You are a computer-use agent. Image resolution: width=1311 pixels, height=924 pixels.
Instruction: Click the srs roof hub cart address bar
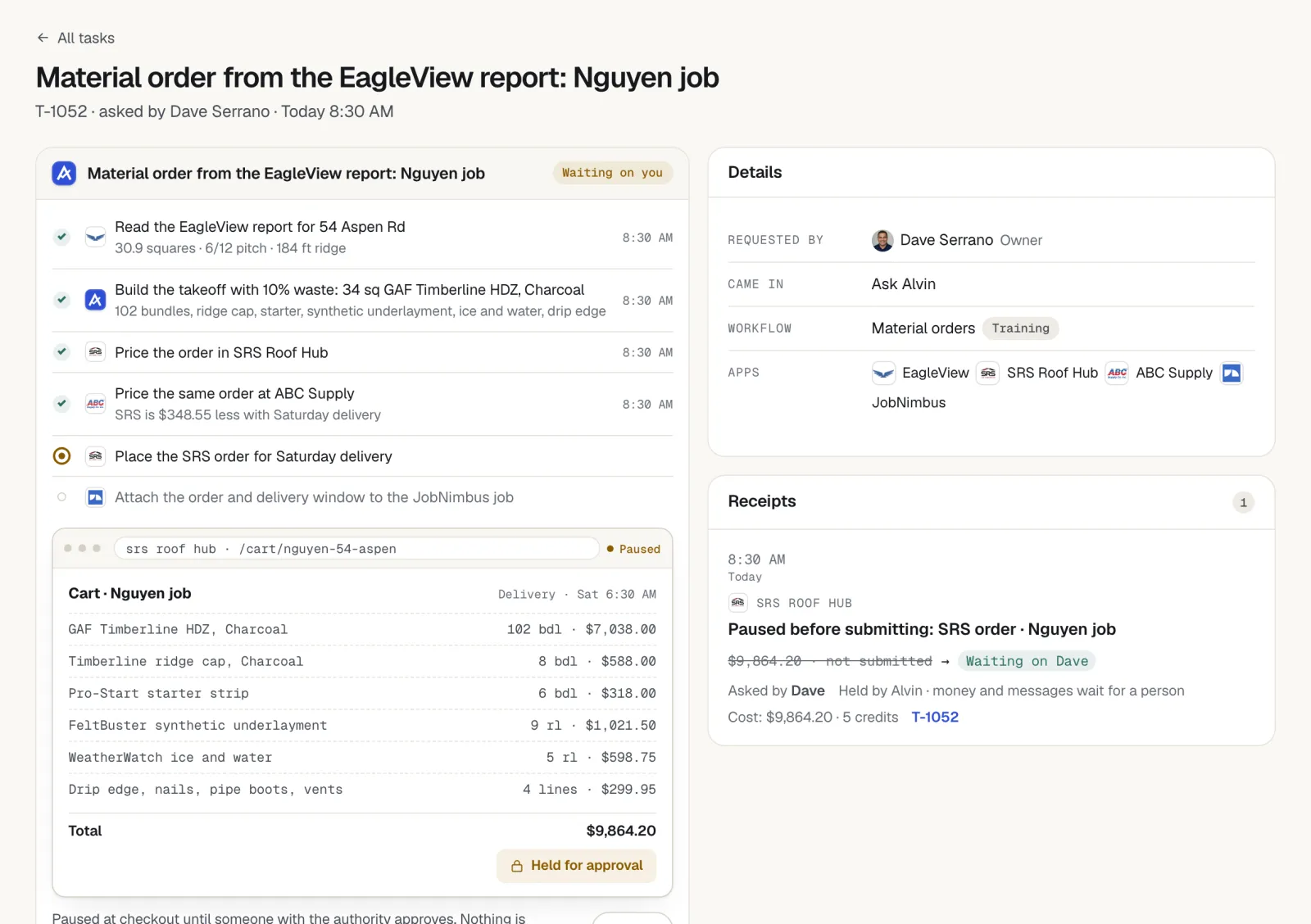tap(356, 549)
